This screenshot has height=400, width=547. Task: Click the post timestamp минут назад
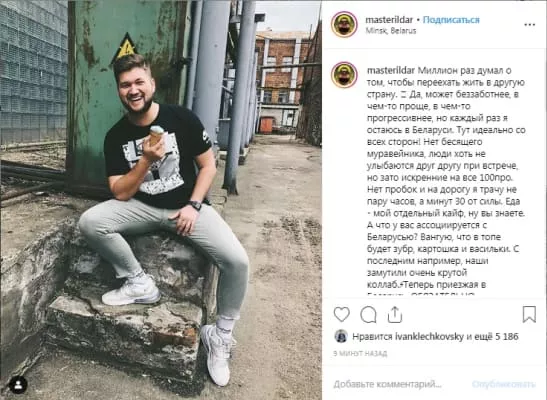[360, 353]
